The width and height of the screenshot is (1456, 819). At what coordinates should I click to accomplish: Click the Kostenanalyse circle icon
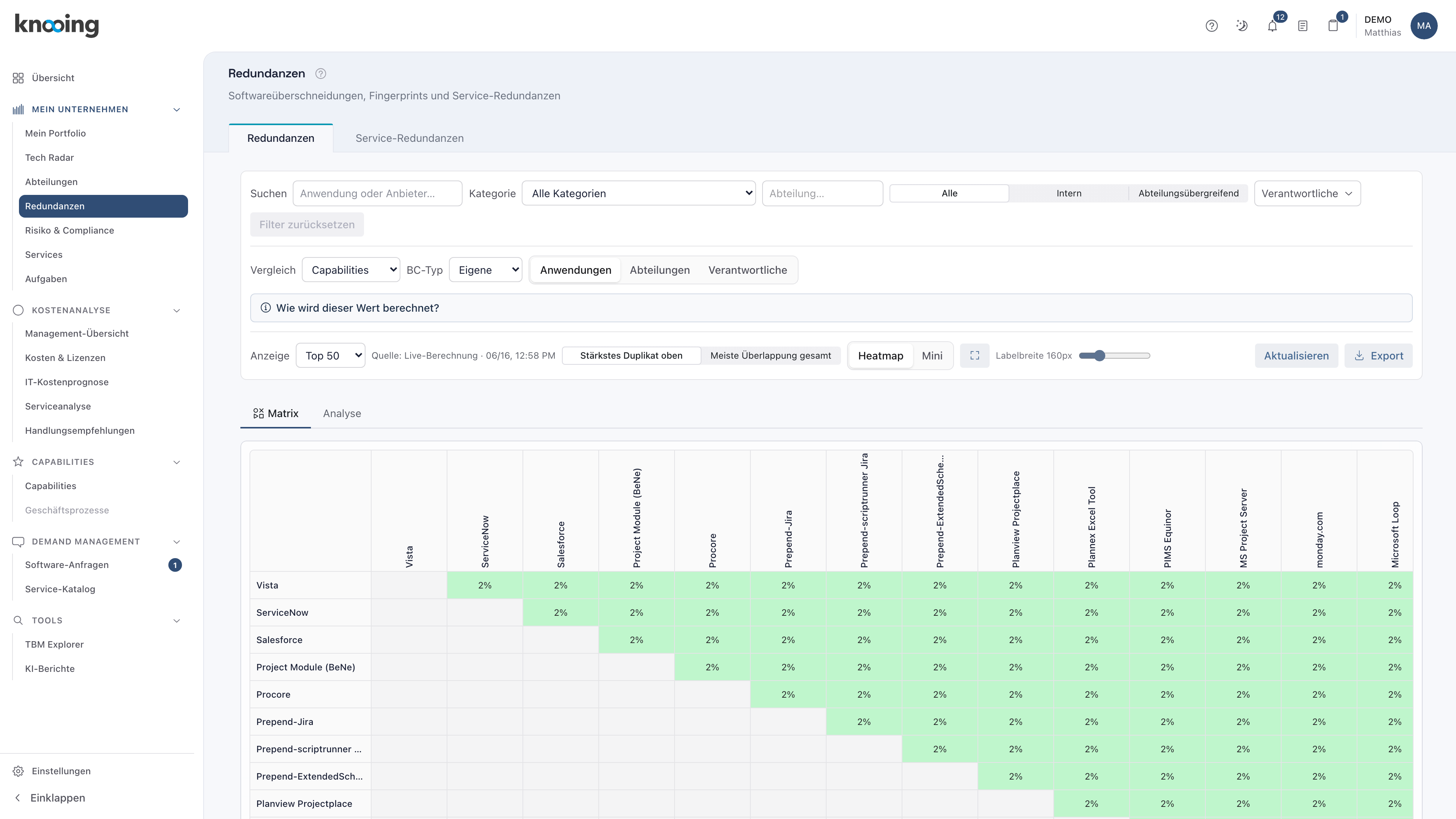[18, 310]
